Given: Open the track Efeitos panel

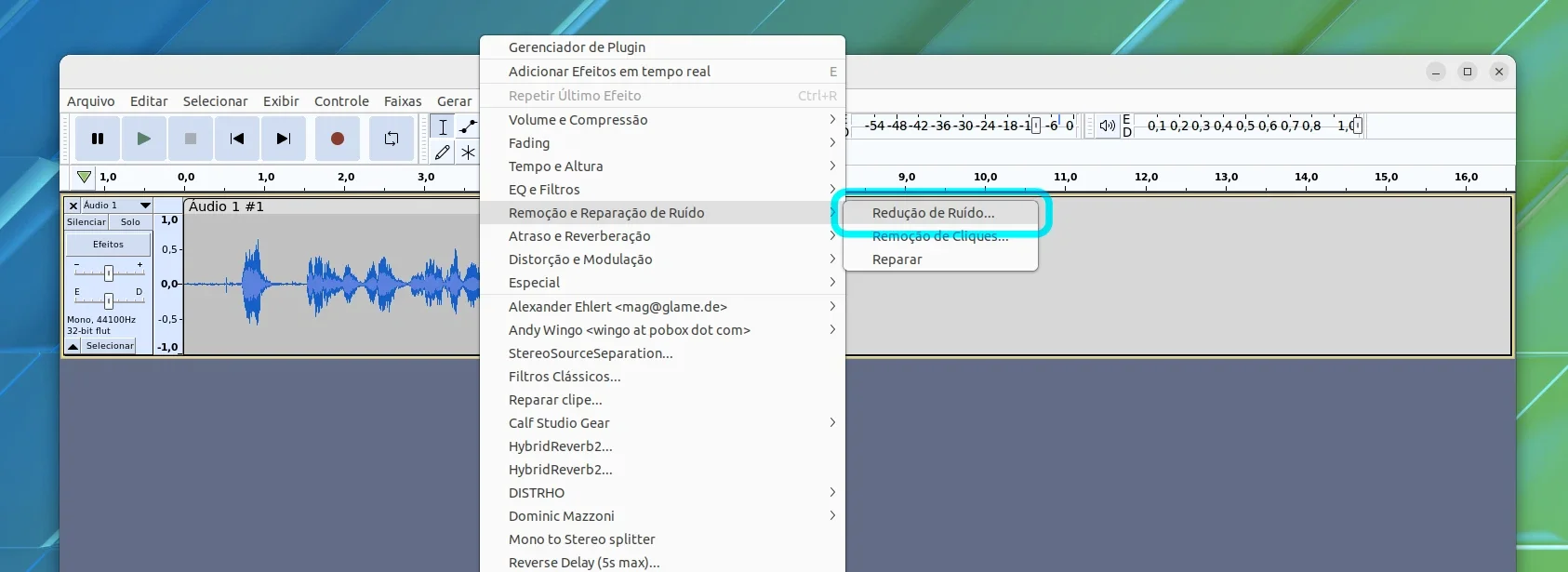Looking at the screenshot, I should click(108, 245).
